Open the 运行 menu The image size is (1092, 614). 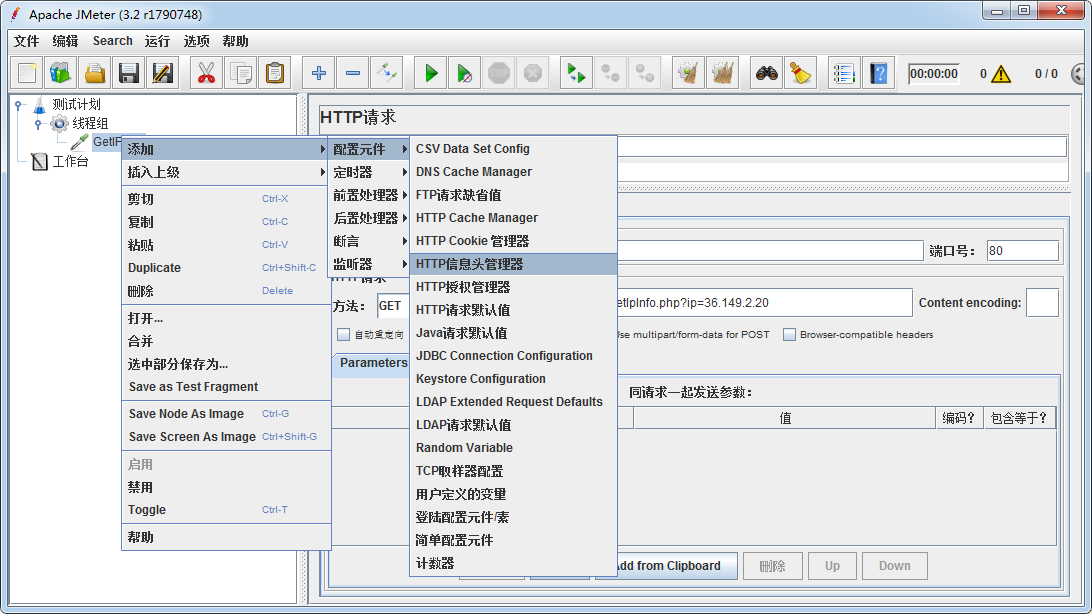pyautogui.click(x=157, y=41)
